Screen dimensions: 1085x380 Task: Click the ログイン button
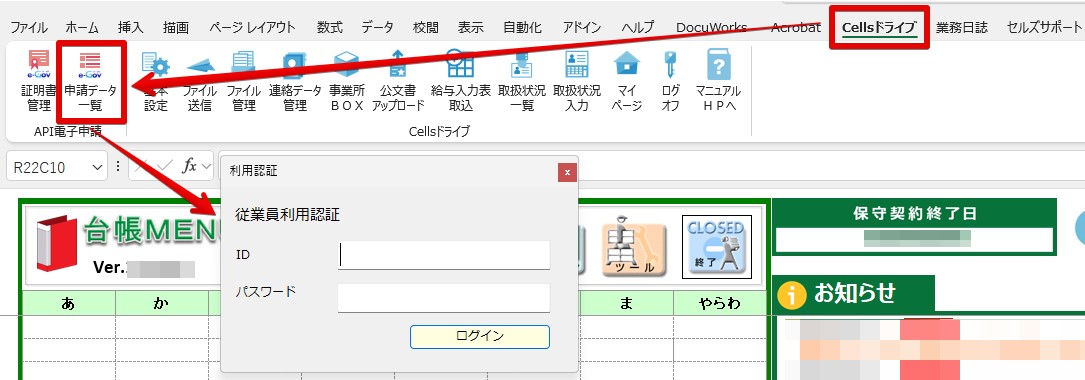coord(480,336)
